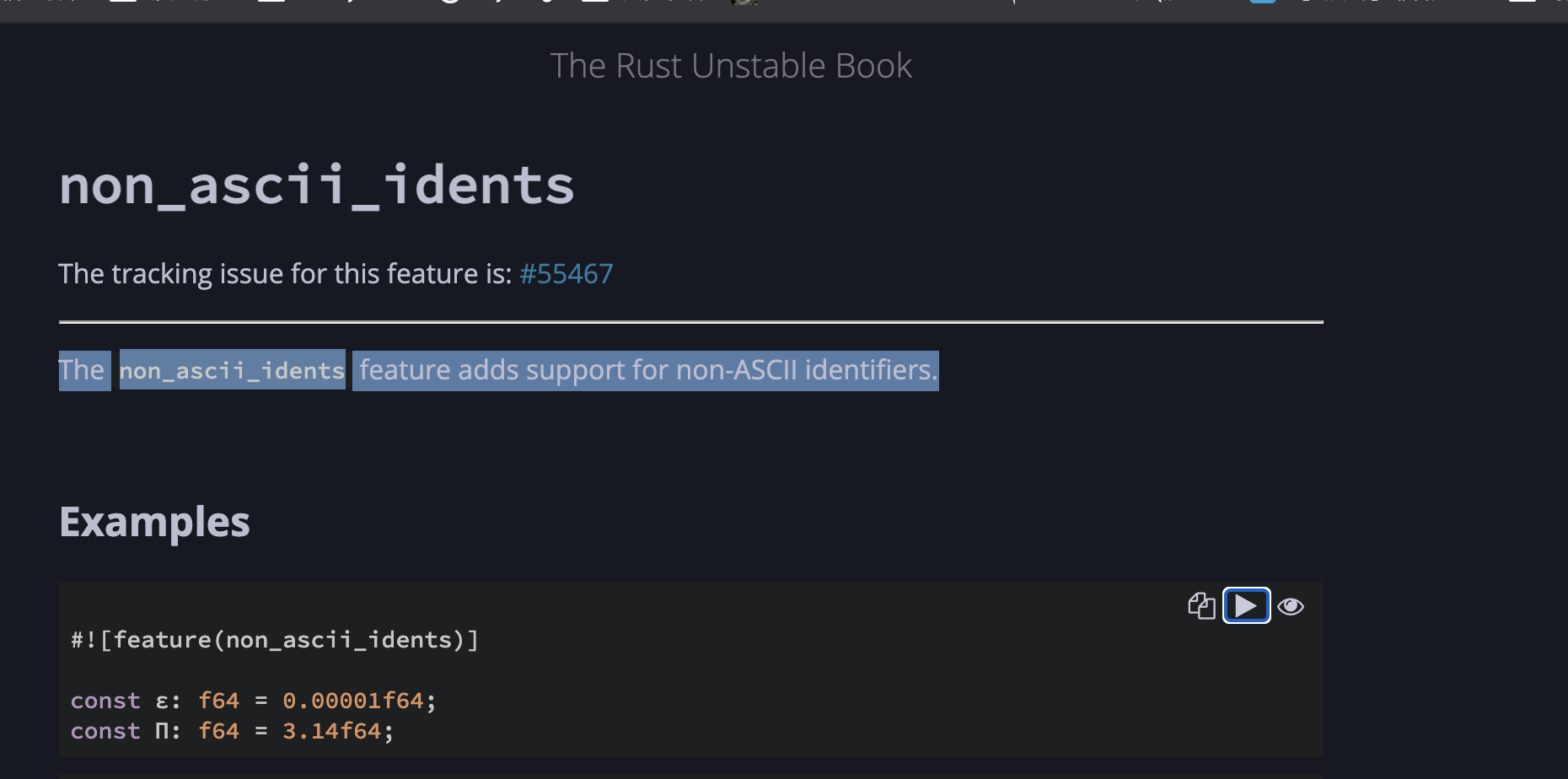Run the Rust code example
The width and height of the screenshot is (1568, 779).
coord(1246,606)
